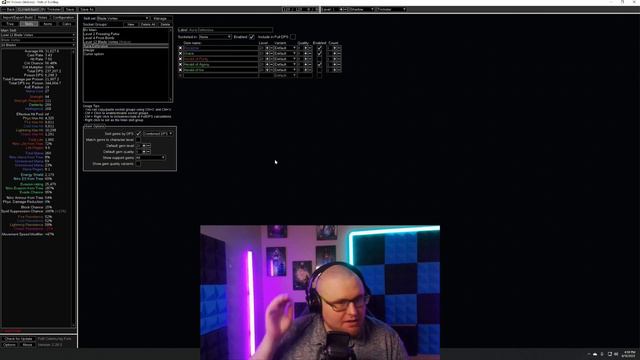
Task: Increase Default gem quality with plus button
Action: tap(144, 151)
